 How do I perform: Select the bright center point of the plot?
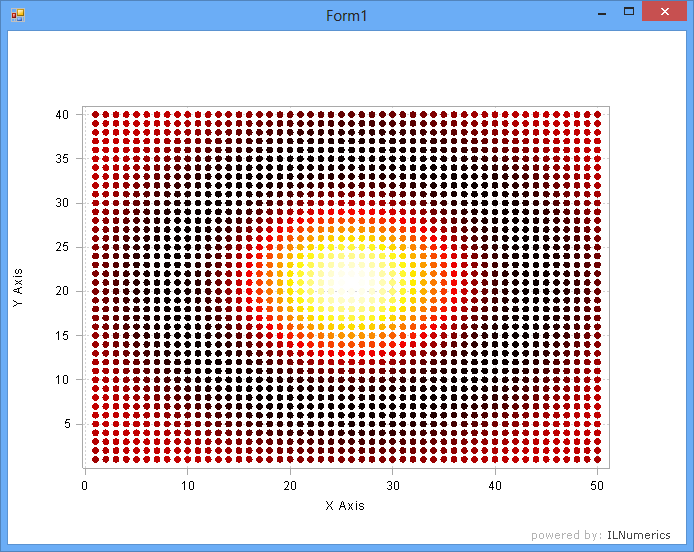351,282
